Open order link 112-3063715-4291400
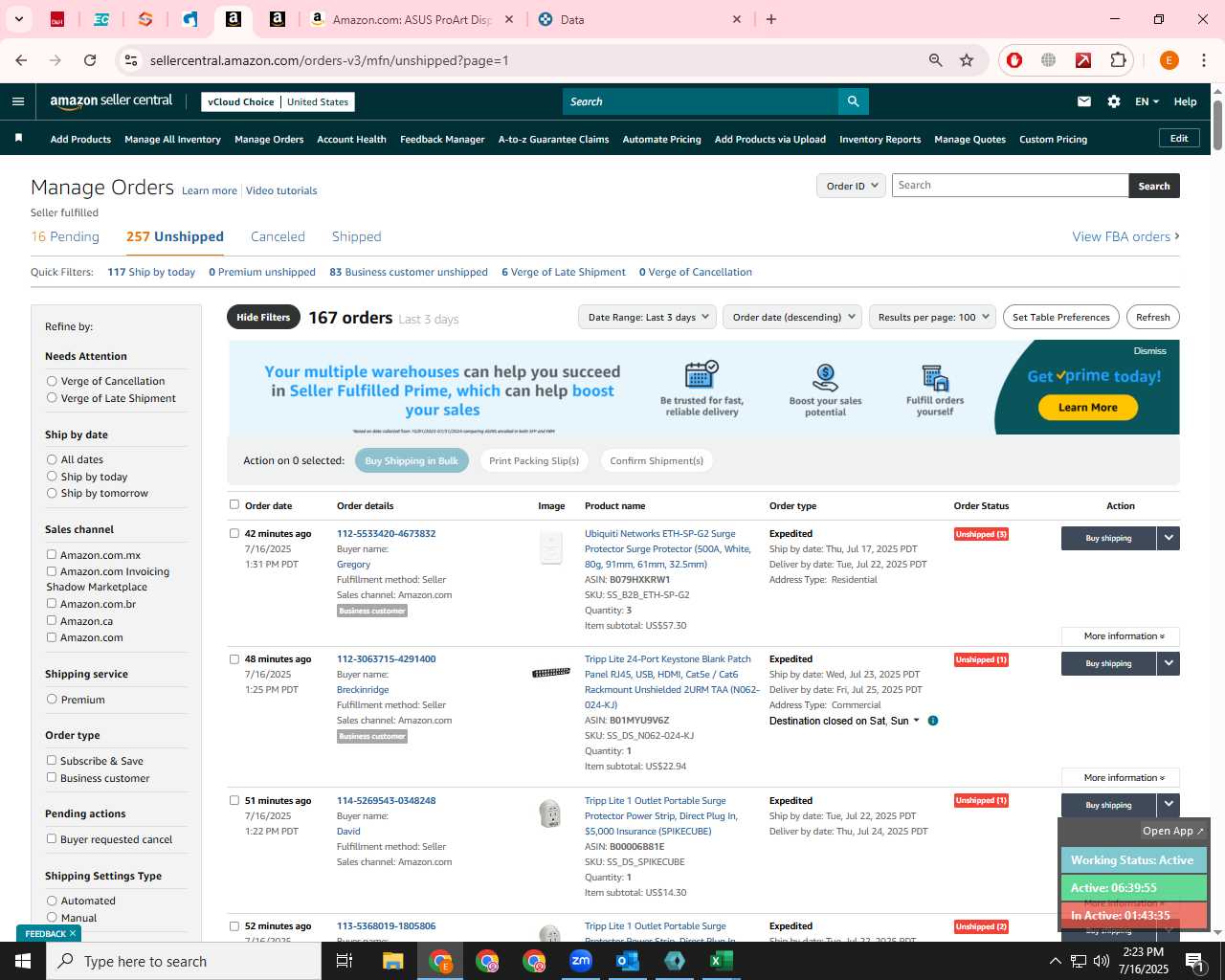 [386, 659]
